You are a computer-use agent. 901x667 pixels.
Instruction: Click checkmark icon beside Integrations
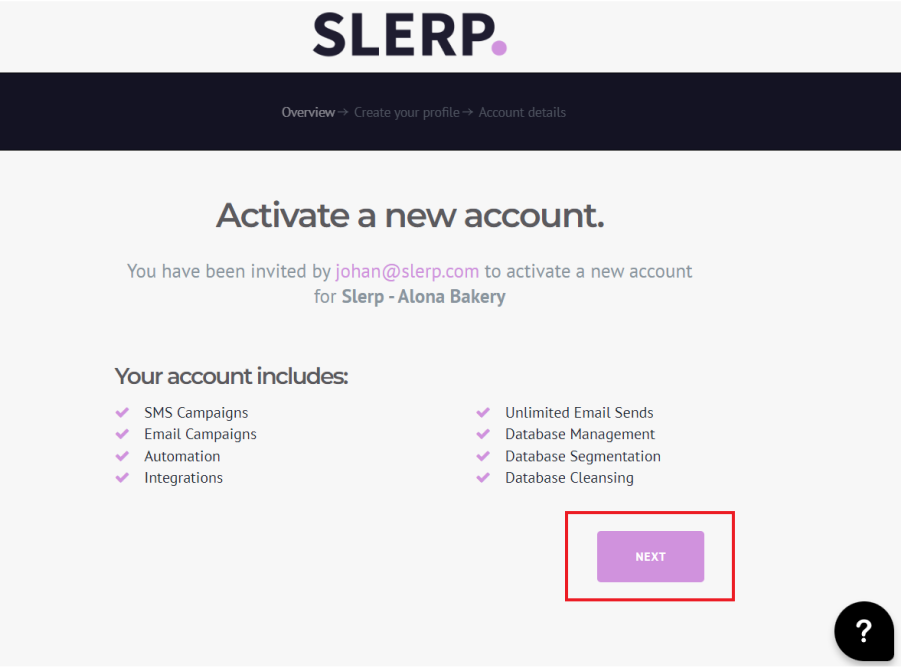point(122,477)
